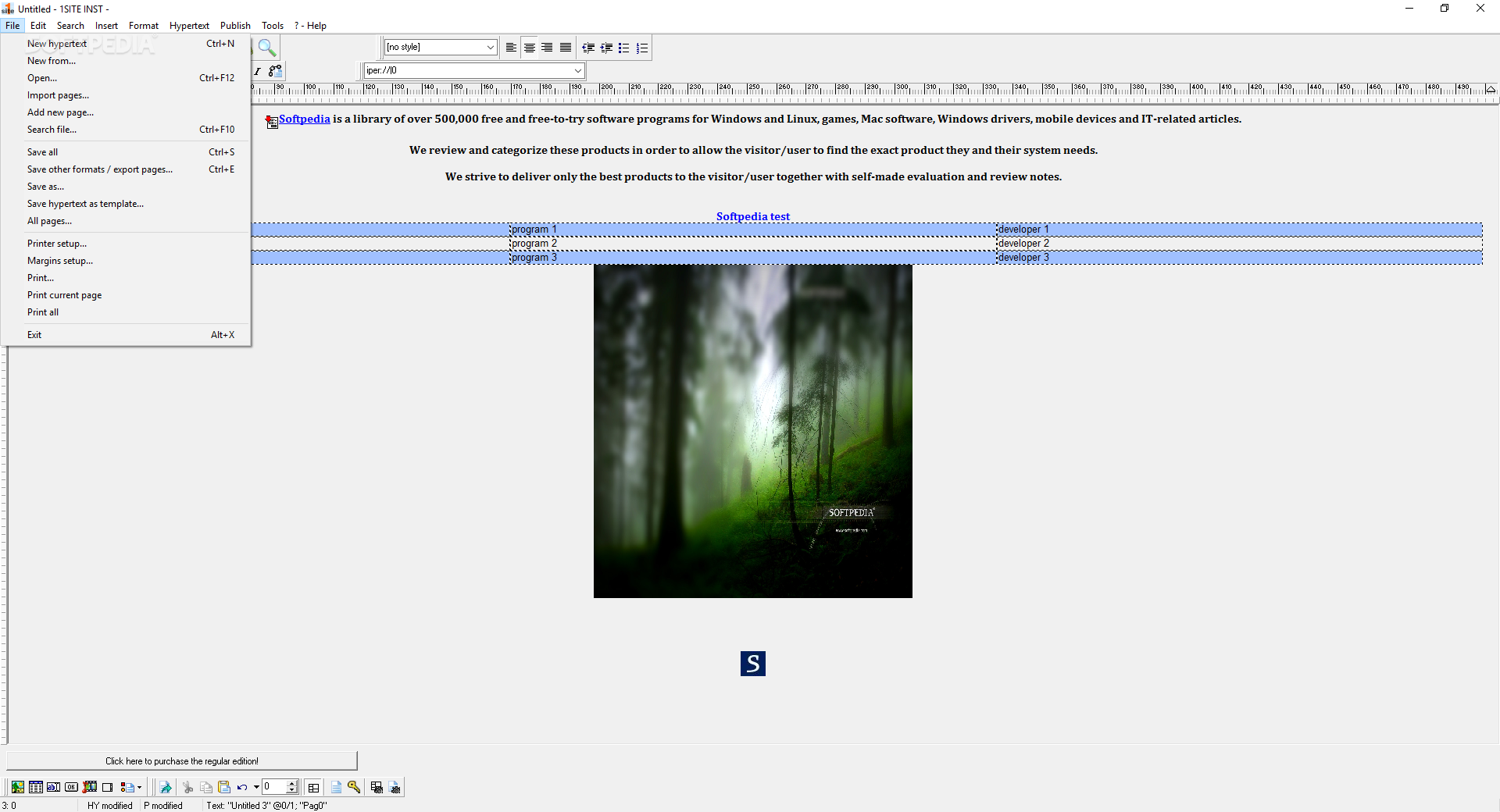The height and width of the screenshot is (812, 1500).
Task: Click the colored objects list icon
Action: [x=127, y=787]
